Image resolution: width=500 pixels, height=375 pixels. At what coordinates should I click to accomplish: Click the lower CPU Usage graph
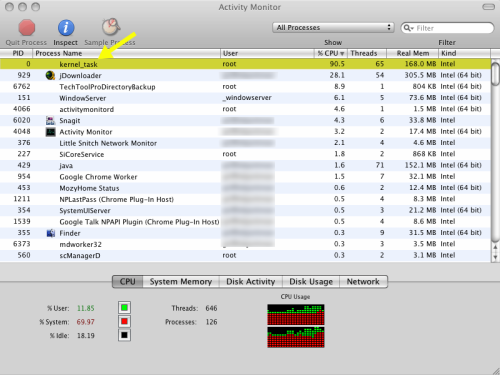tap(296, 337)
